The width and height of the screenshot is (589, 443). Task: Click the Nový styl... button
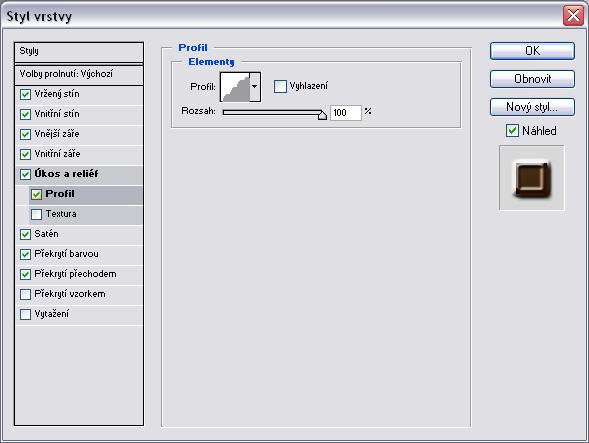click(x=532, y=107)
